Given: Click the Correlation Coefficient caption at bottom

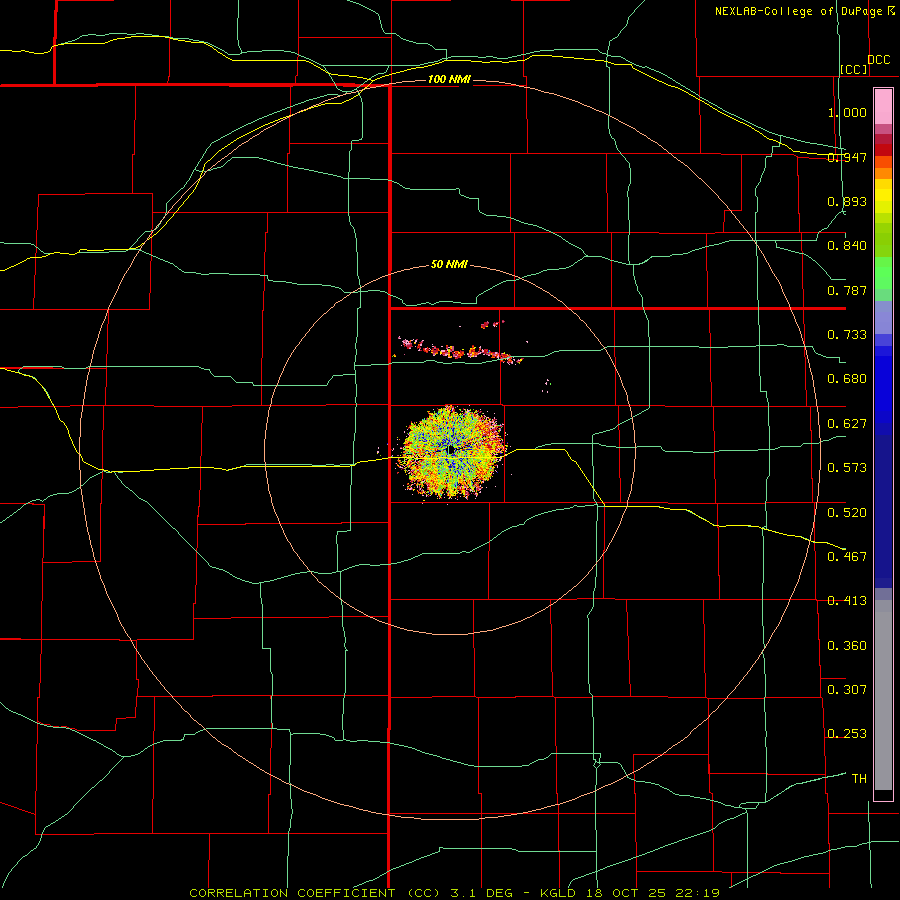Looking at the screenshot, I should coord(455,893).
